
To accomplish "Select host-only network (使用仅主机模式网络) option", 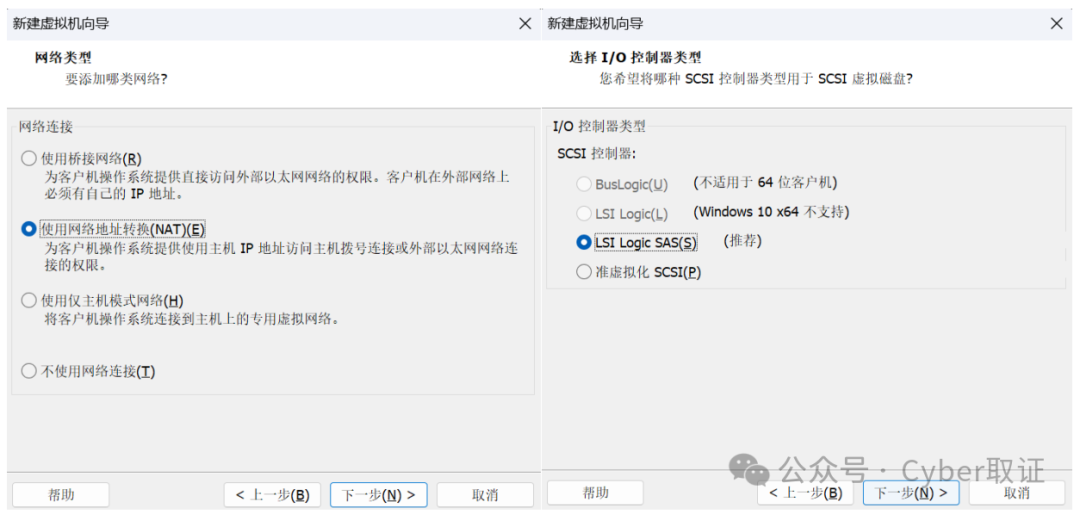I will [x=29, y=301].
